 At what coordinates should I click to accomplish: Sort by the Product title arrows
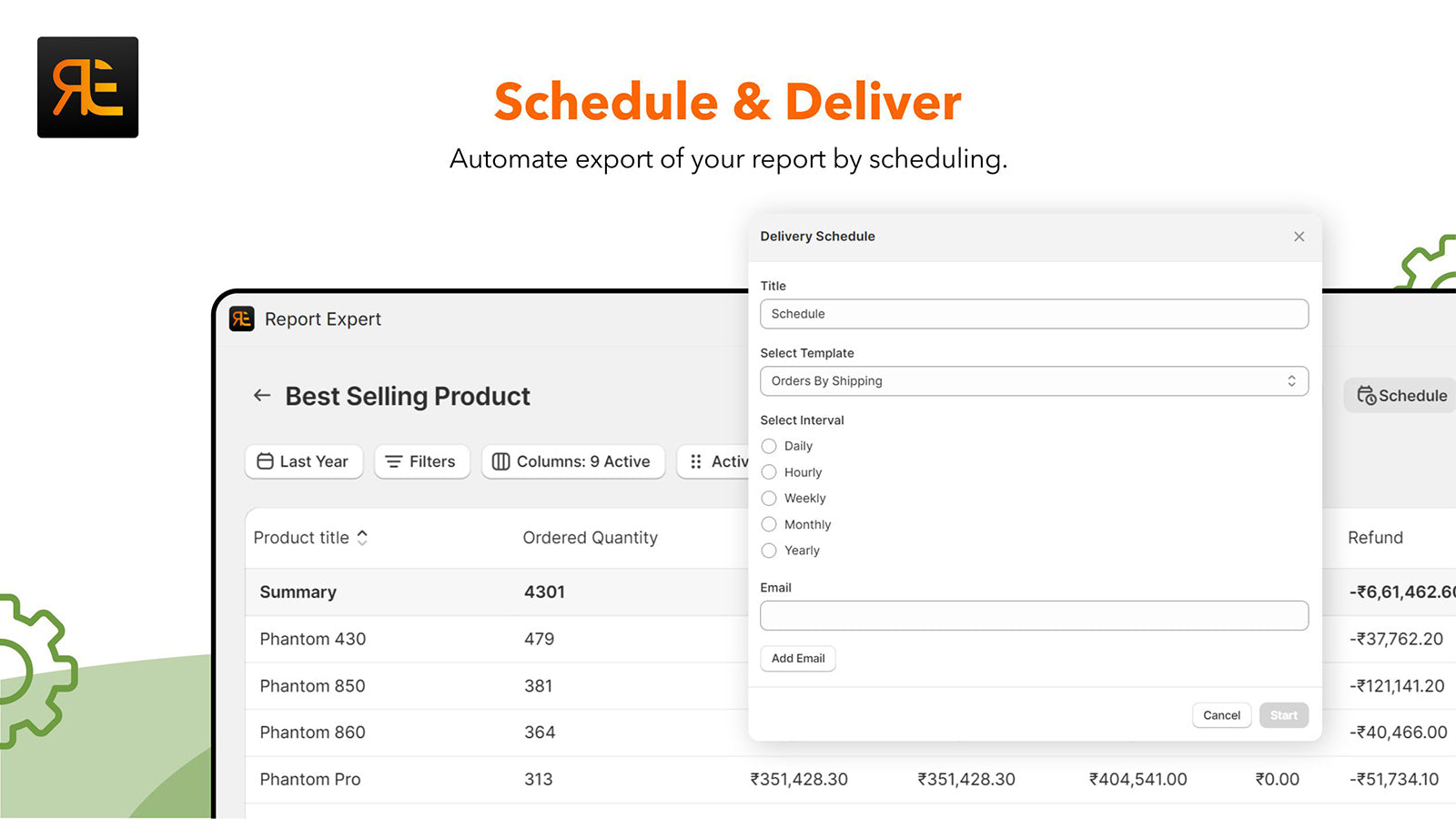pyautogui.click(x=362, y=538)
